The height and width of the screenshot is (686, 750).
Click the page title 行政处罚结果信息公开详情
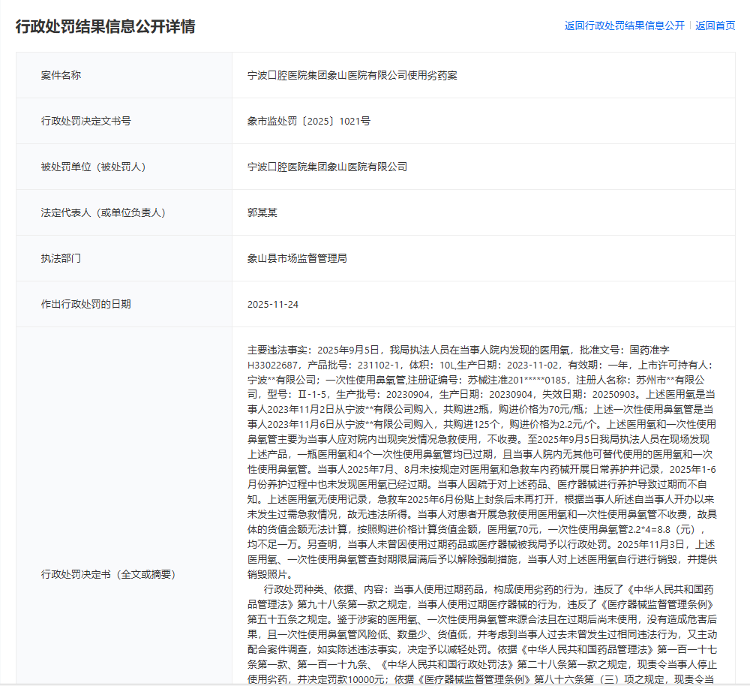pyautogui.click(x=105, y=27)
